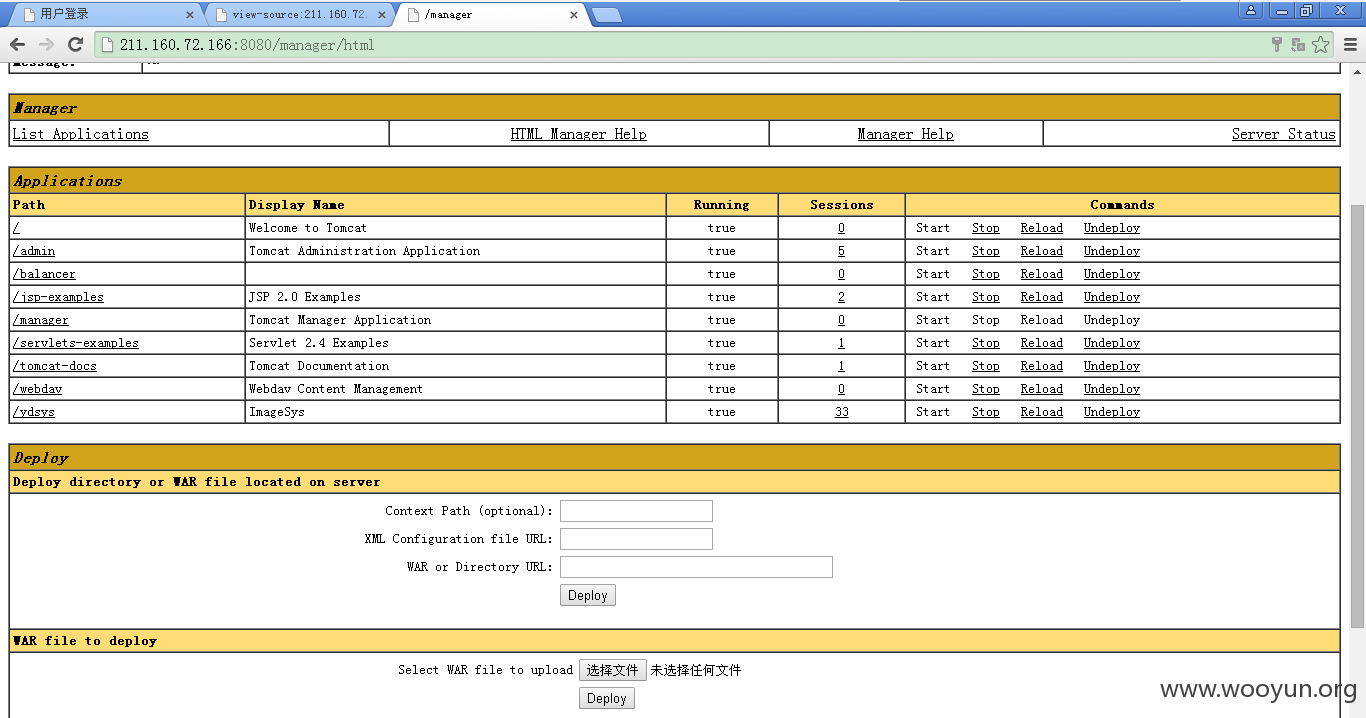
Task: Open the List Applications link
Action: click(x=80, y=134)
